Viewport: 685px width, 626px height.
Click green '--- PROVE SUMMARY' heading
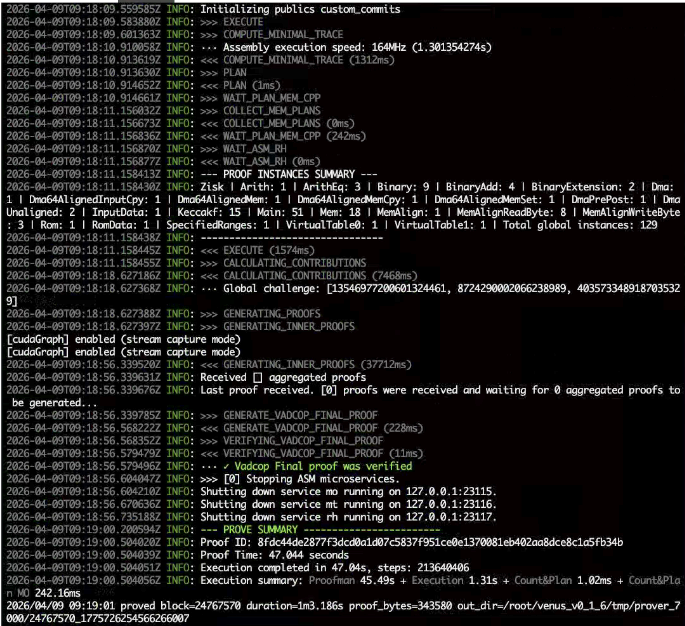click(249, 529)
